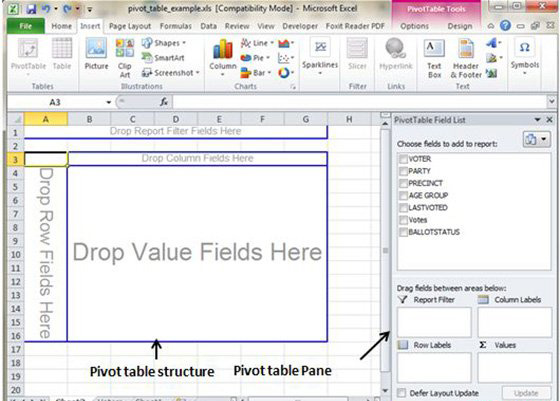Switch to the Data tab
560x401 pixels.
tap(208, 26)
